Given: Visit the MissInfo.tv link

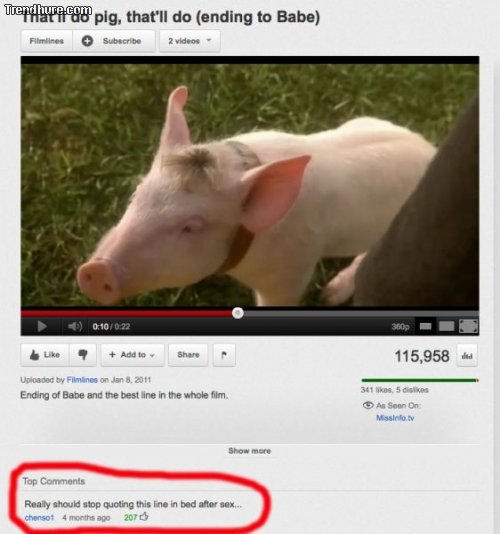Looking at the screenshot, I should tap(395, 418).
